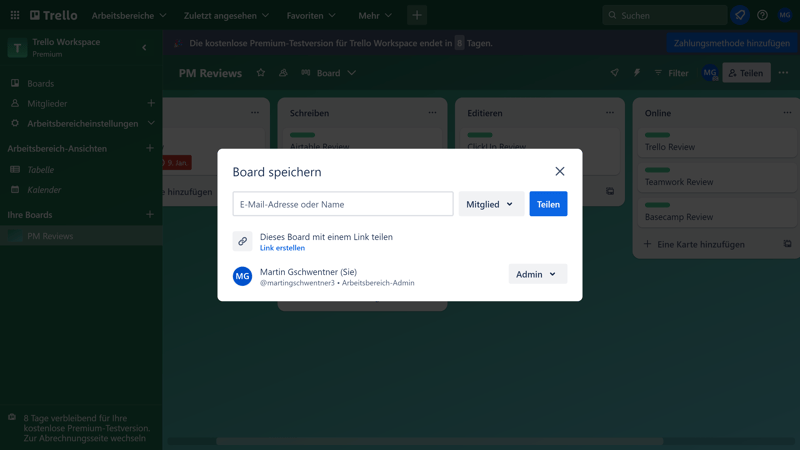Viewport: 800px width, 450px height.
Task: Open the Online list options menu
Action: click(787, 113)
